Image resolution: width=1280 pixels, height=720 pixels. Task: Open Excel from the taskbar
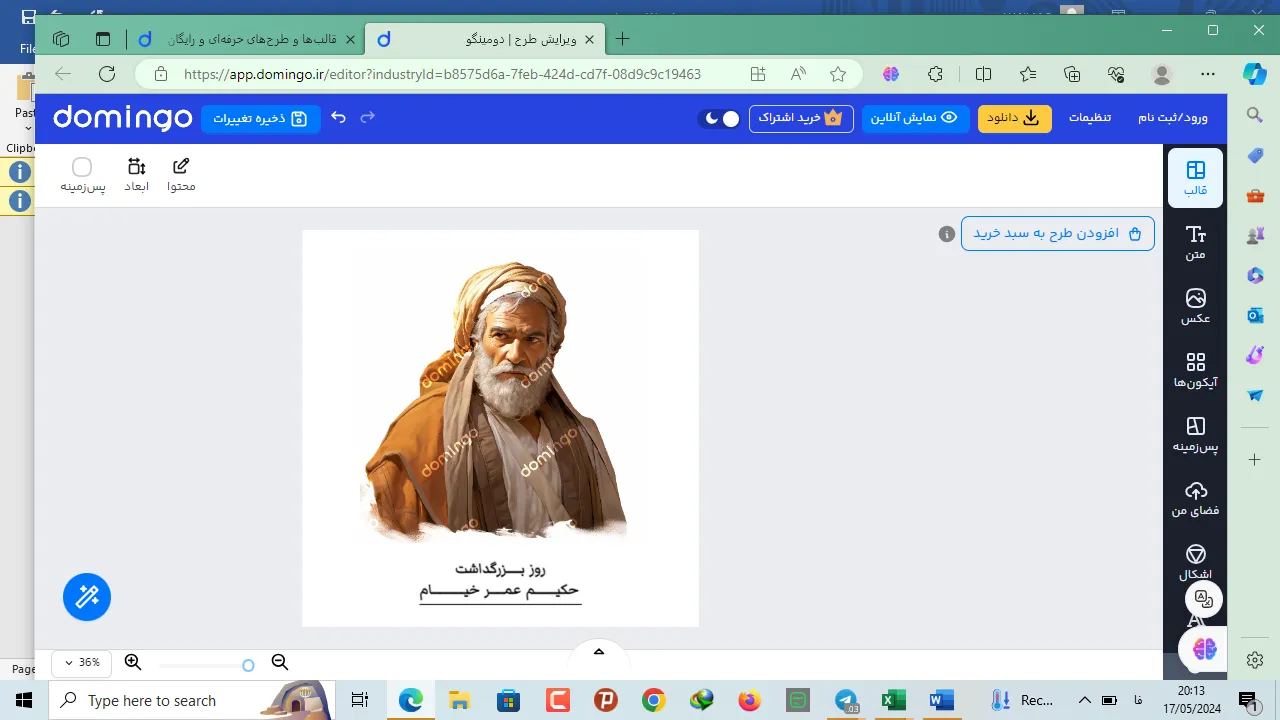coord(893,700)
